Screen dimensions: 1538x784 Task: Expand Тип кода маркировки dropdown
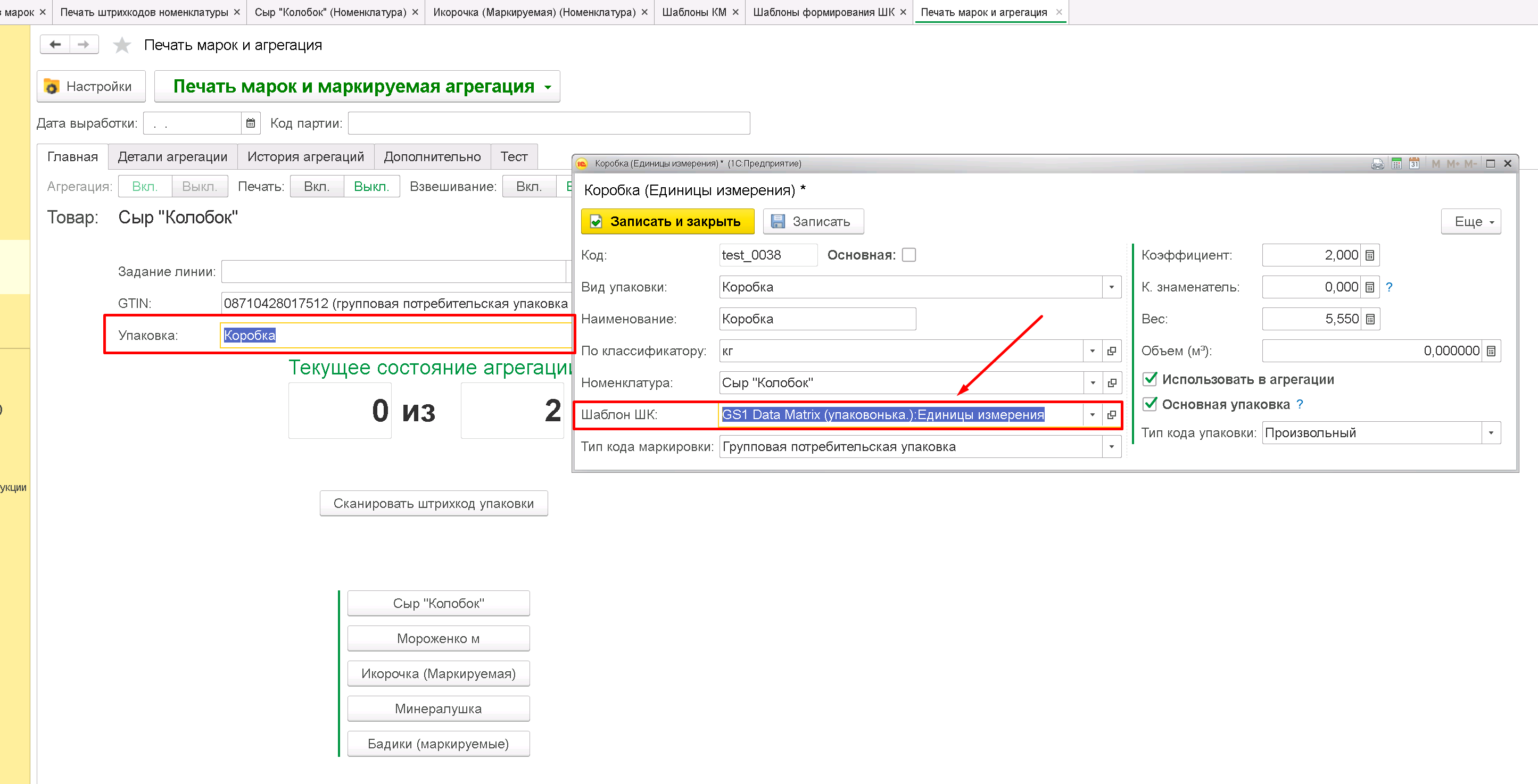pyautogui.click(x=1111, y=446)
